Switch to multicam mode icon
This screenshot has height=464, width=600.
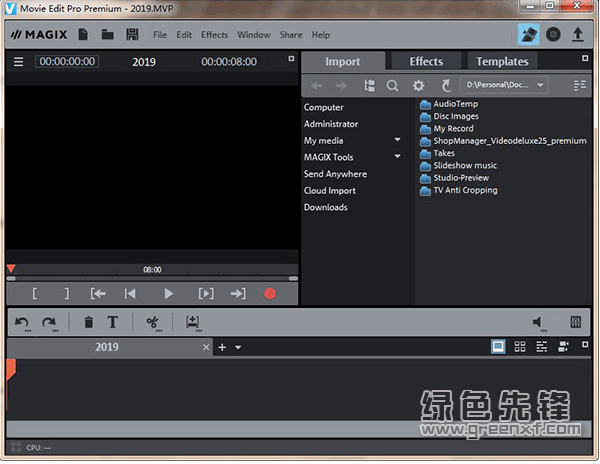[563, 347]
